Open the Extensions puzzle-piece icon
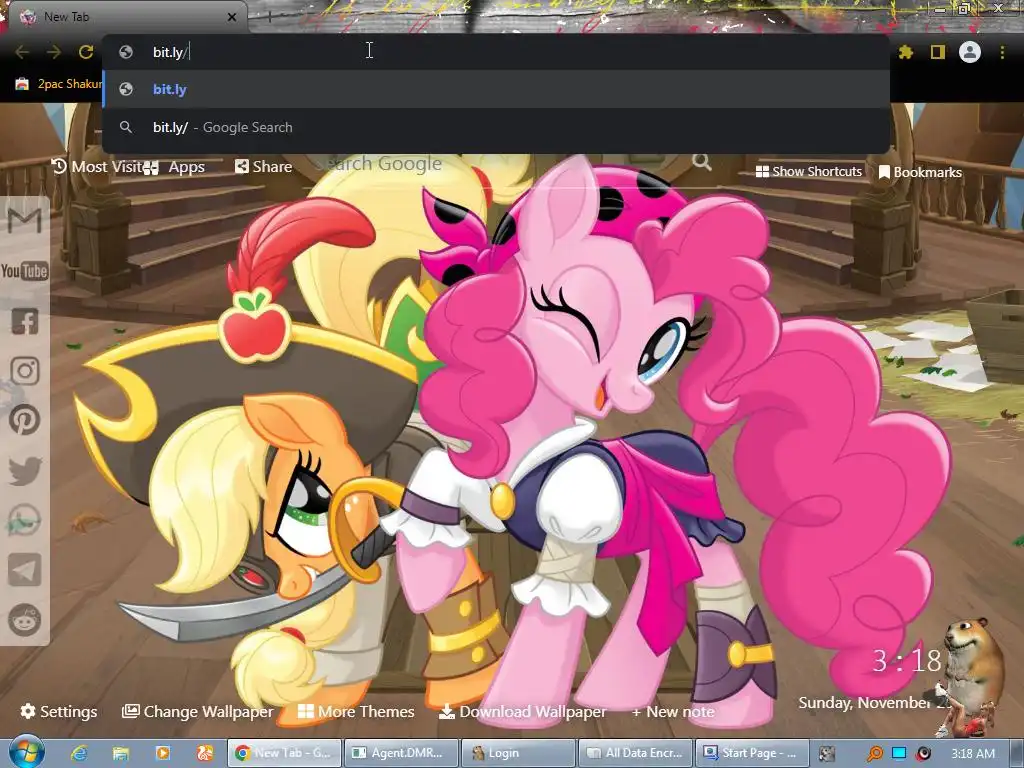This screenshot has width=1024, height=768. [906, 52]
